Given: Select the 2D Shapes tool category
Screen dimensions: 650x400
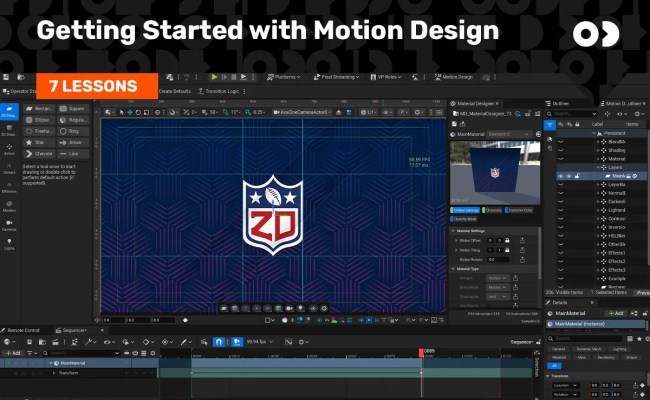Looking at the screenshot, I should (9, 112).
